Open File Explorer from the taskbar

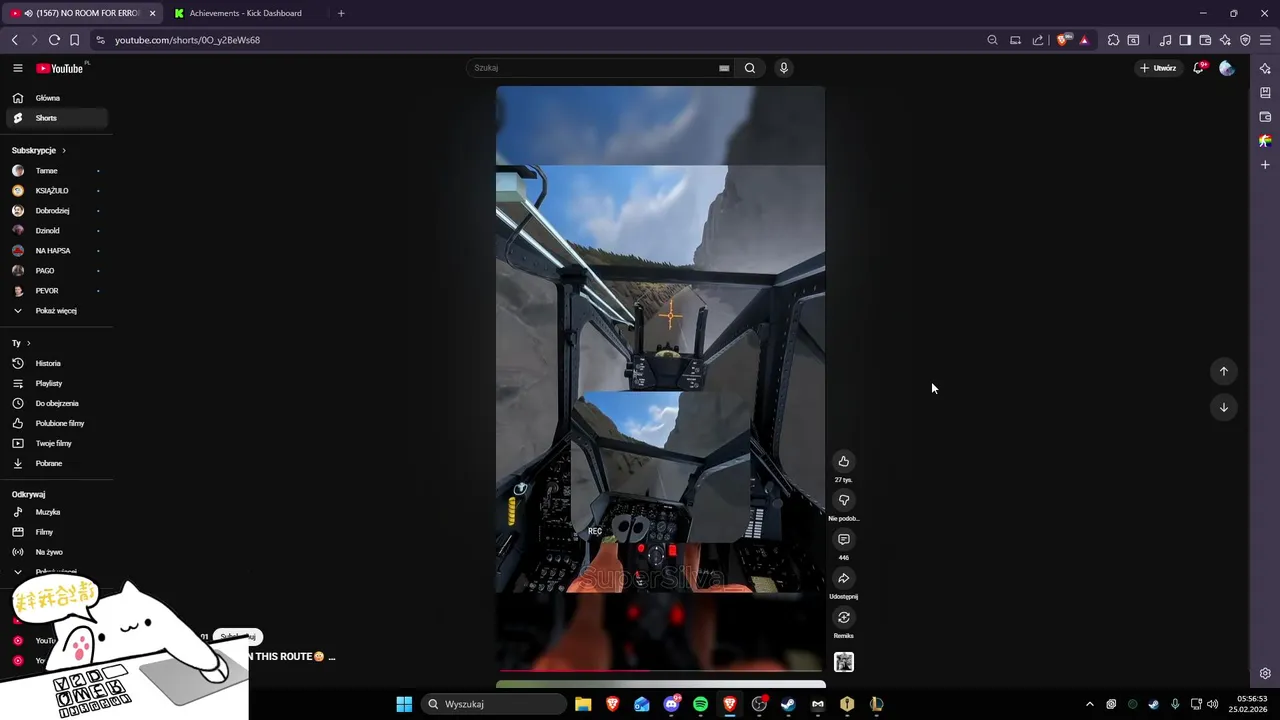[x=583, y=704]
